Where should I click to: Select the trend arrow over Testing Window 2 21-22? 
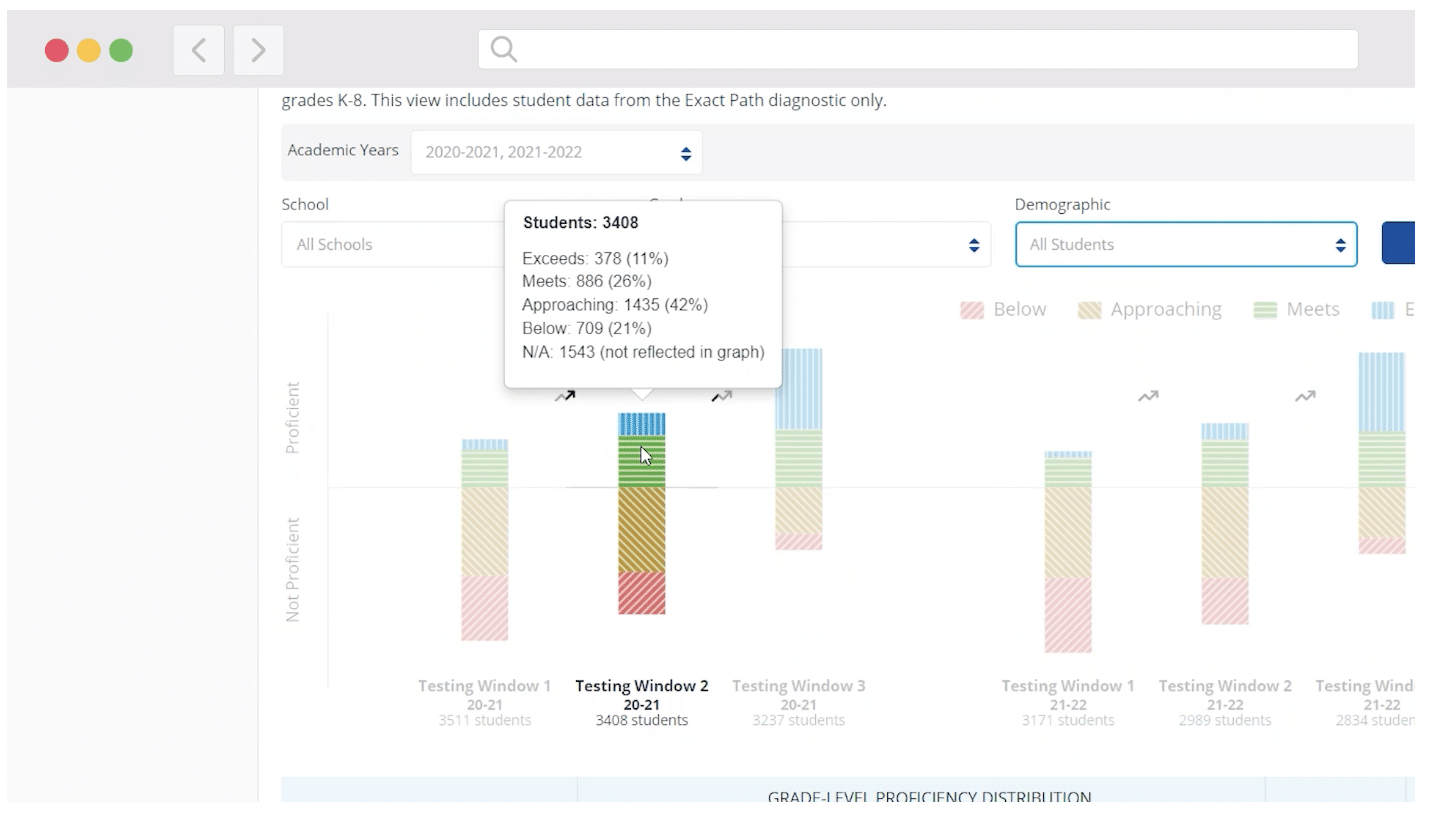coord(1305,395)
